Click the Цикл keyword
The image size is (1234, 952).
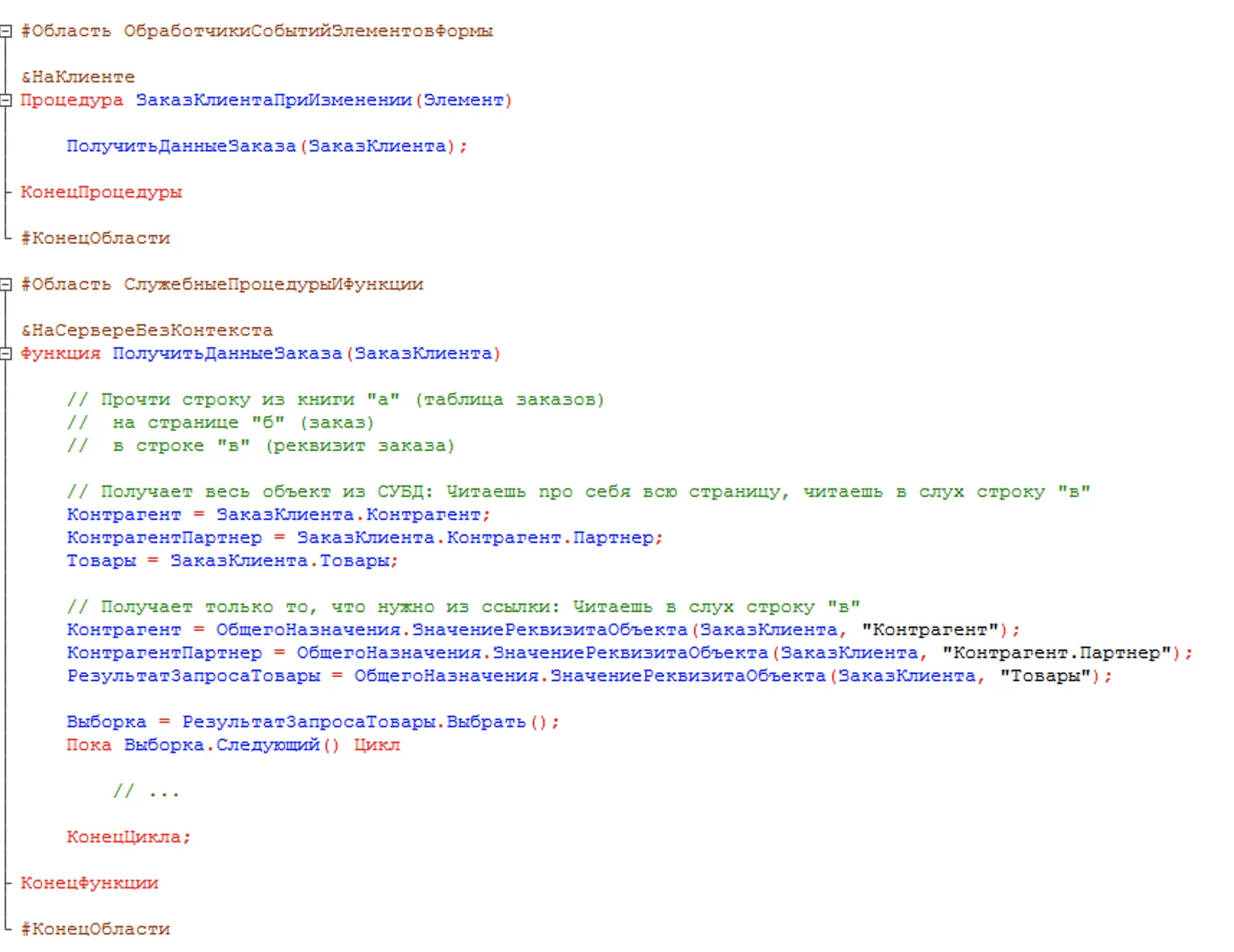click(377, 745)
